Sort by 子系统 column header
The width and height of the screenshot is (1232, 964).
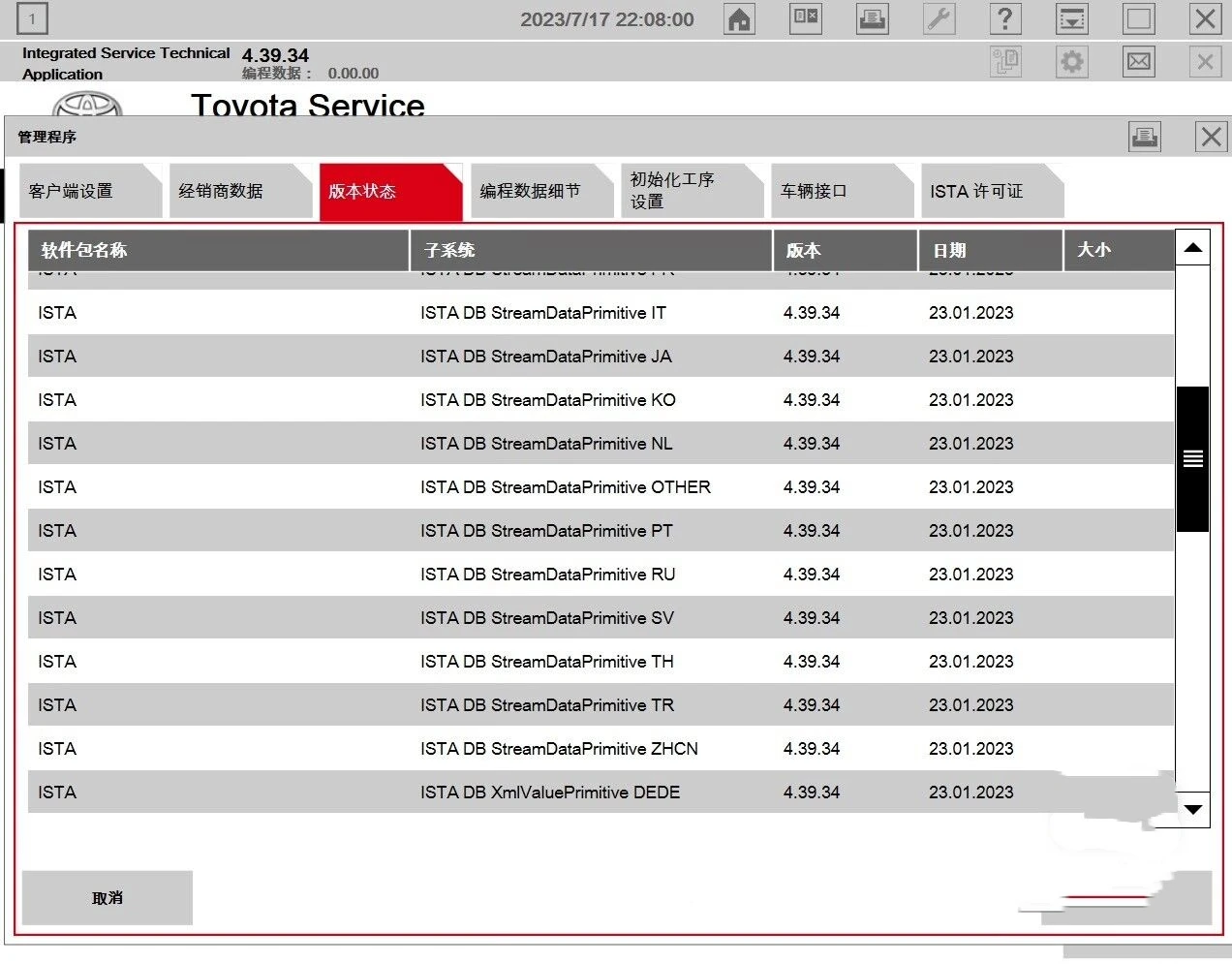[x=591, y=250]
